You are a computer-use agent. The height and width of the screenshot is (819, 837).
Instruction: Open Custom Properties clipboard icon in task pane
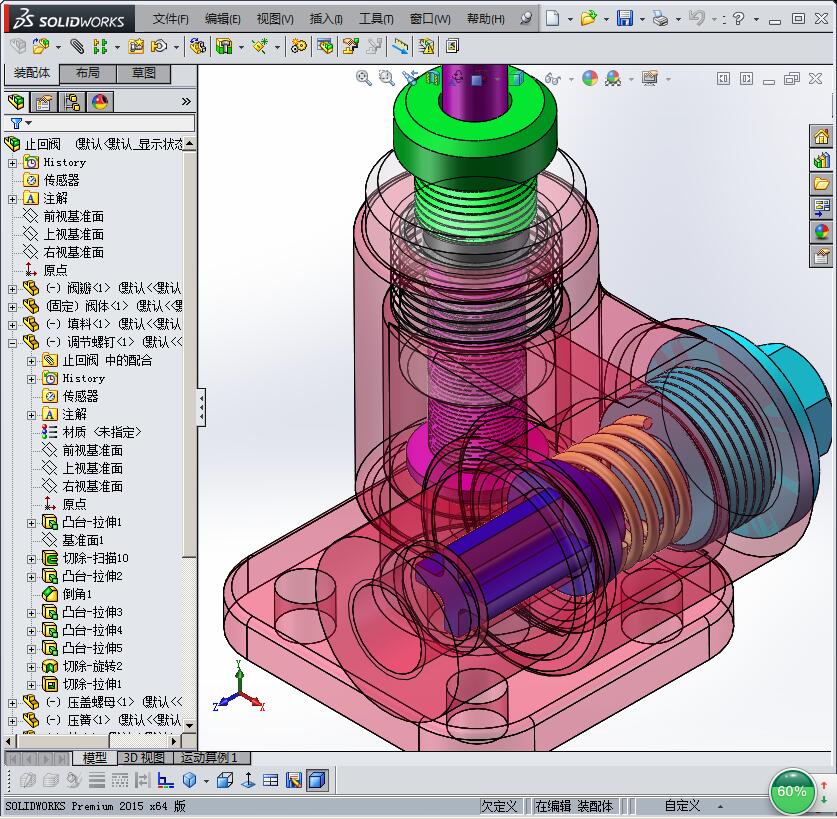[x=822, y=256]
